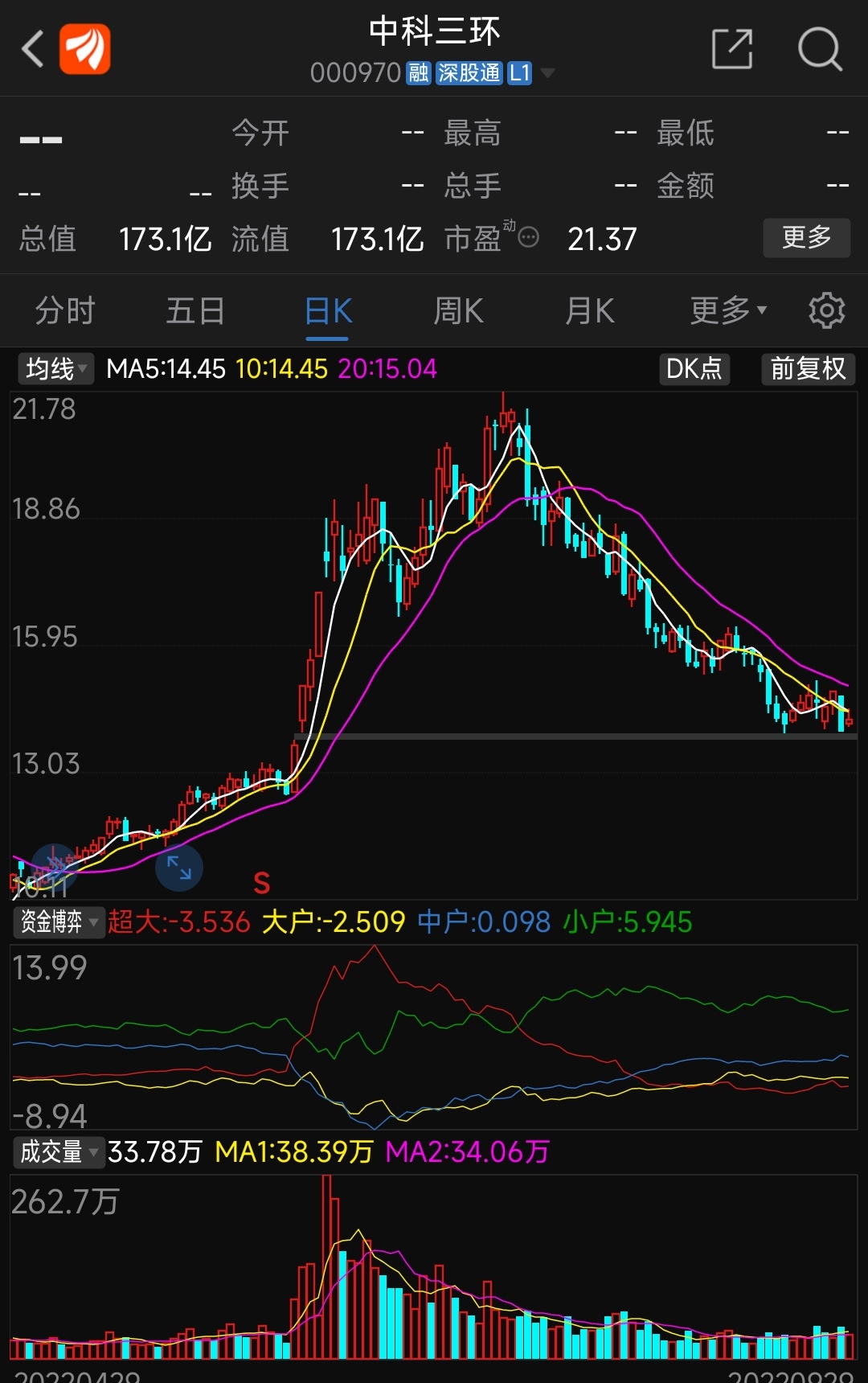Open the 前复权 adjustment selector
The width and height of the screenshot is (868, 1383).
pos(808,368)
